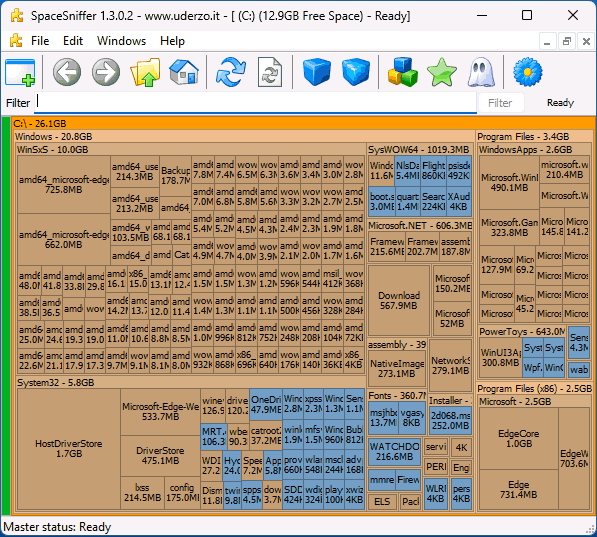Viewport: 597px width, 537px height.
Task: Select the Fonts - 360.7 header
Action: pyautogui.click(x=397, y=396)
